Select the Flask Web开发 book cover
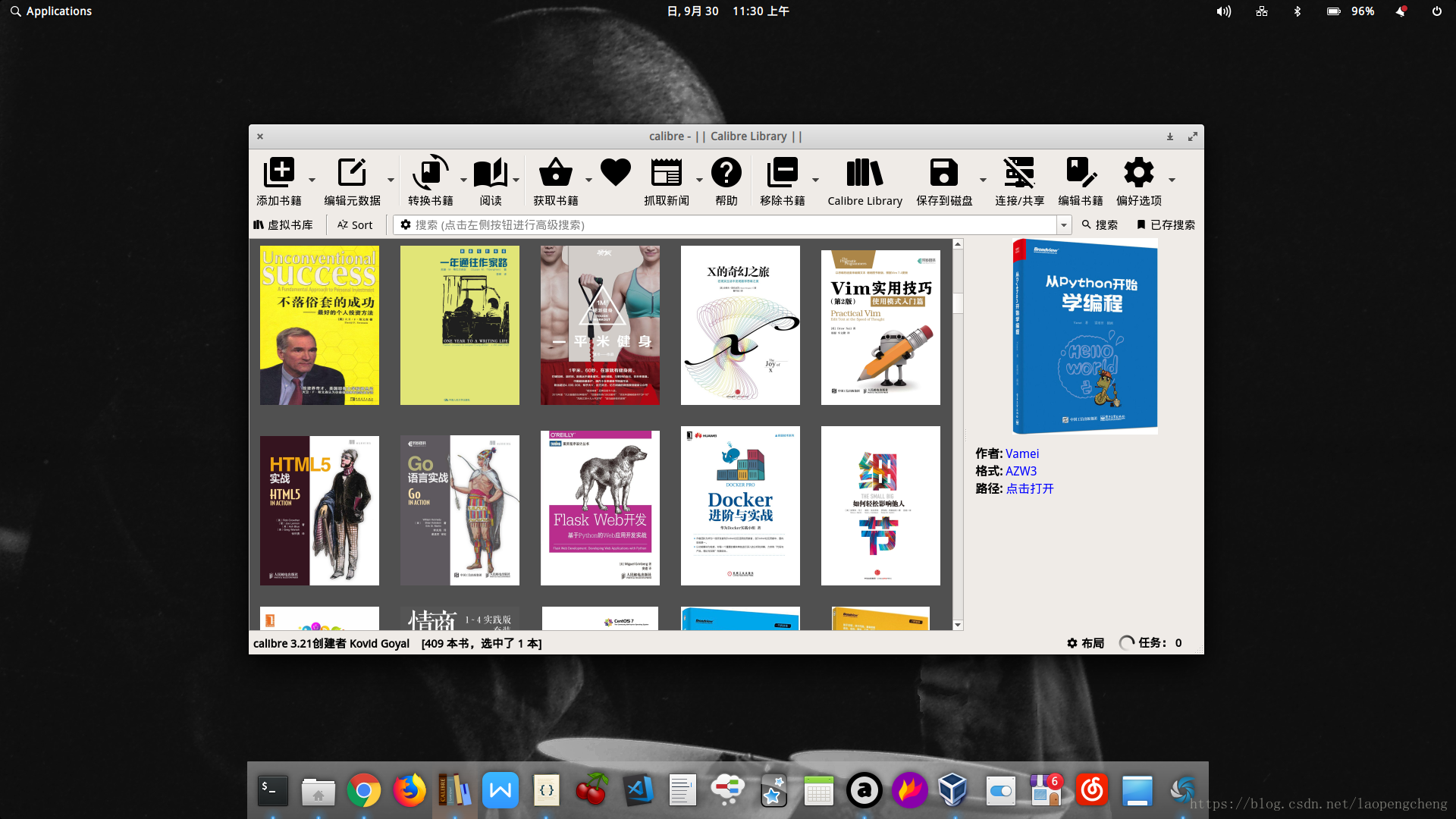Screen dimensions: 1456x819 [x=600, y=508]
